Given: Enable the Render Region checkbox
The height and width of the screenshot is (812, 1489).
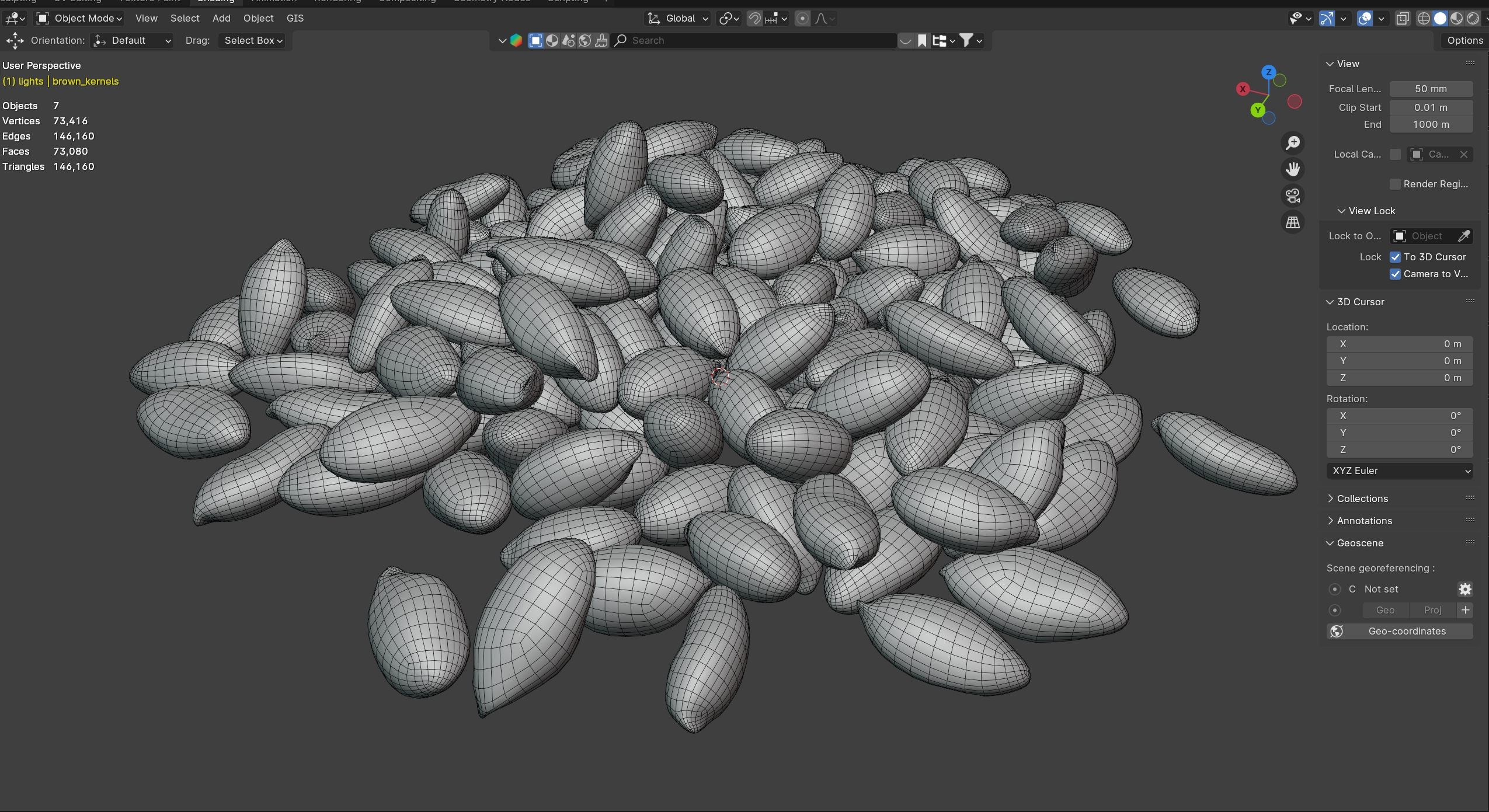Looking at the screenshot, I should pos(1395,184).
